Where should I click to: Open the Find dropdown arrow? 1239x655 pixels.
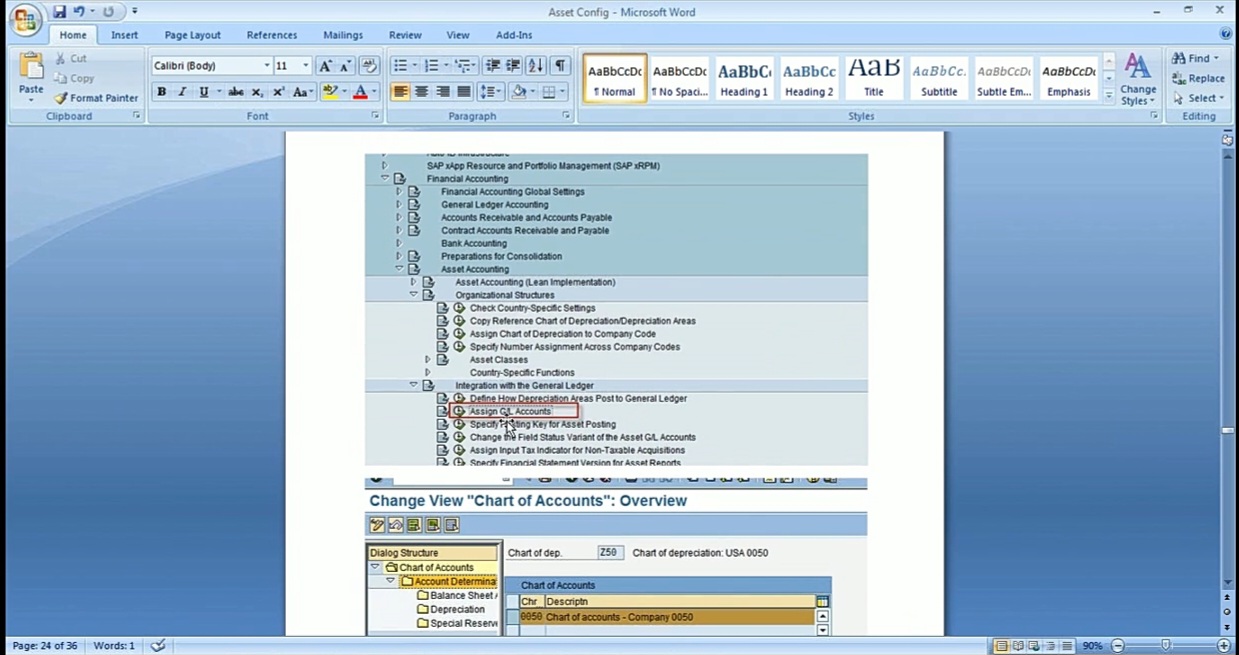pyautogui.click(x=1216, y=58)
